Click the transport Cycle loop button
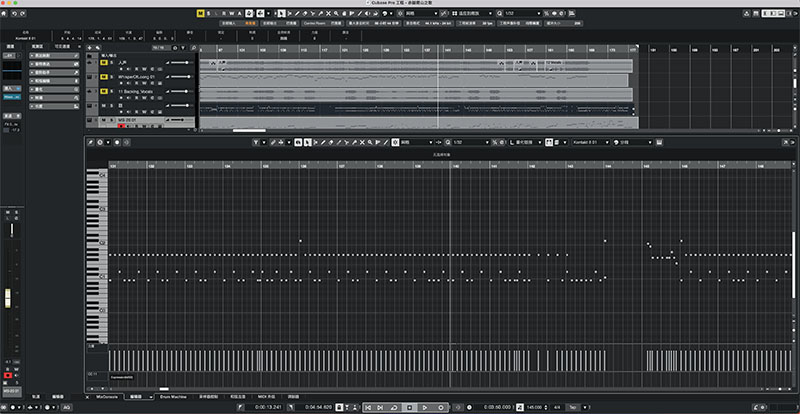Screen dimensions: 800x414 (394, 407)
